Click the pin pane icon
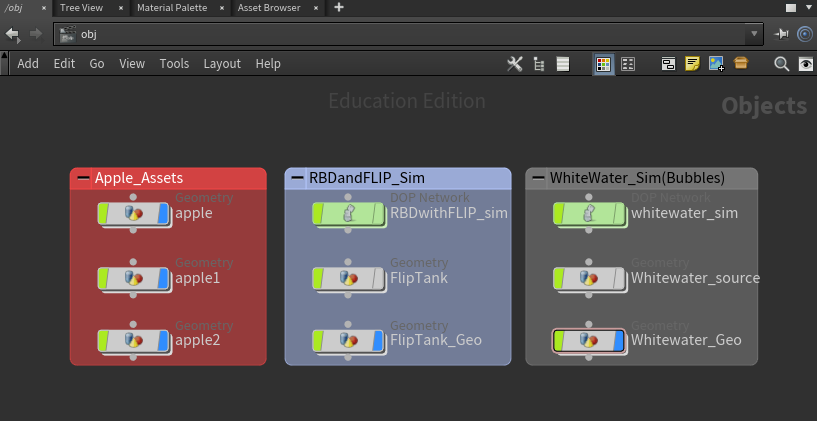This screenshot has width=817, height=421. coord(781,34)
